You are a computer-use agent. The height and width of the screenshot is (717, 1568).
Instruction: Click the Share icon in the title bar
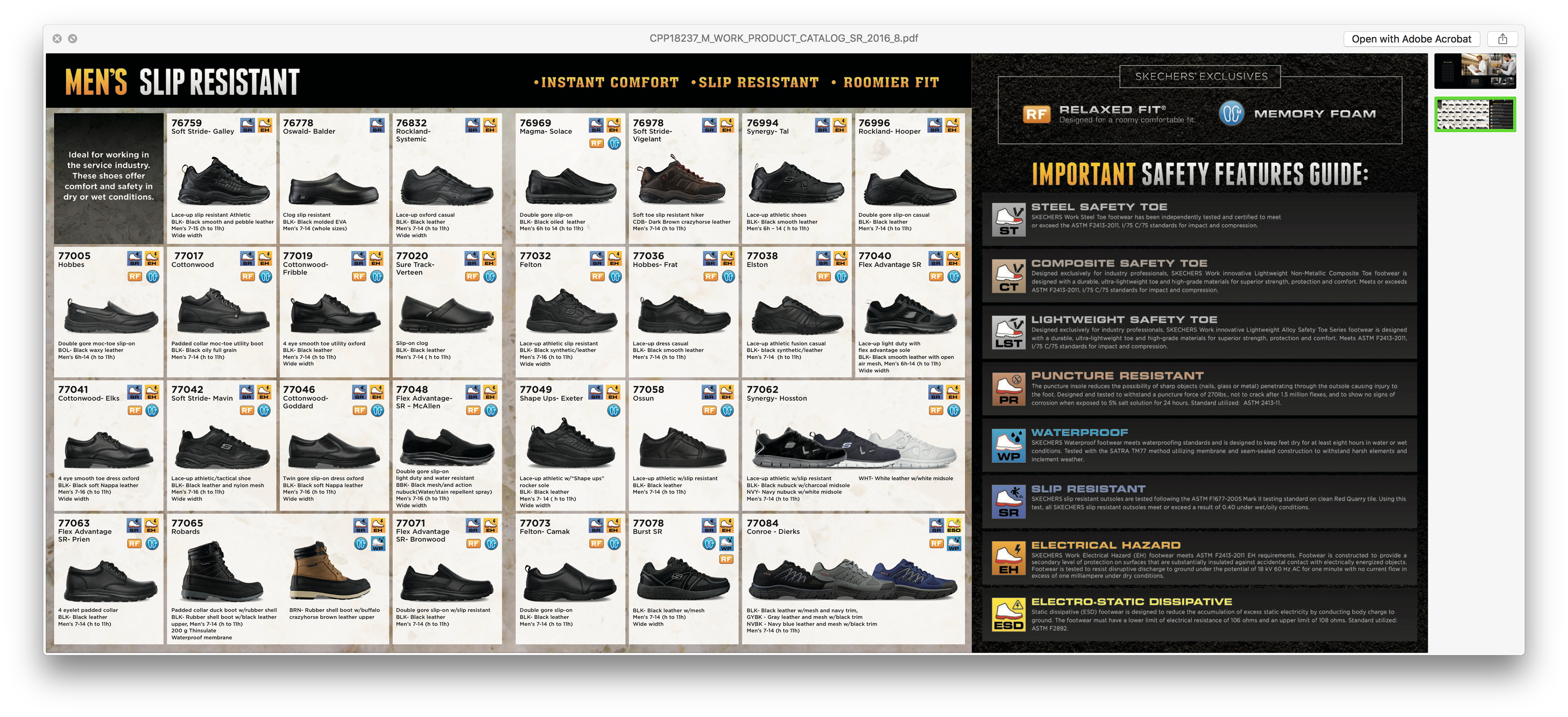[x=1502, y=39]
